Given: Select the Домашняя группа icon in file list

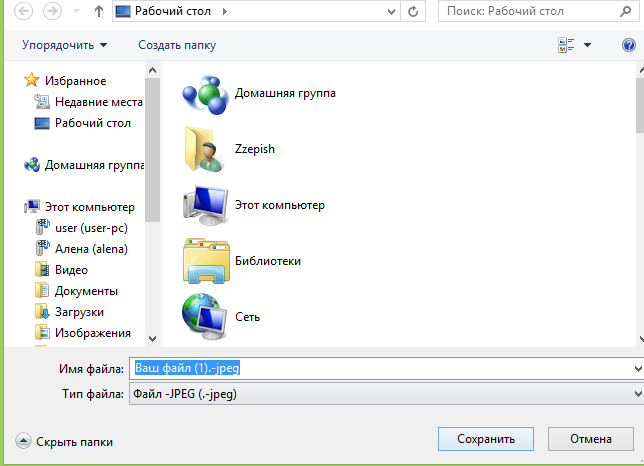Looking at the screenshot, I should click(205, 94).
